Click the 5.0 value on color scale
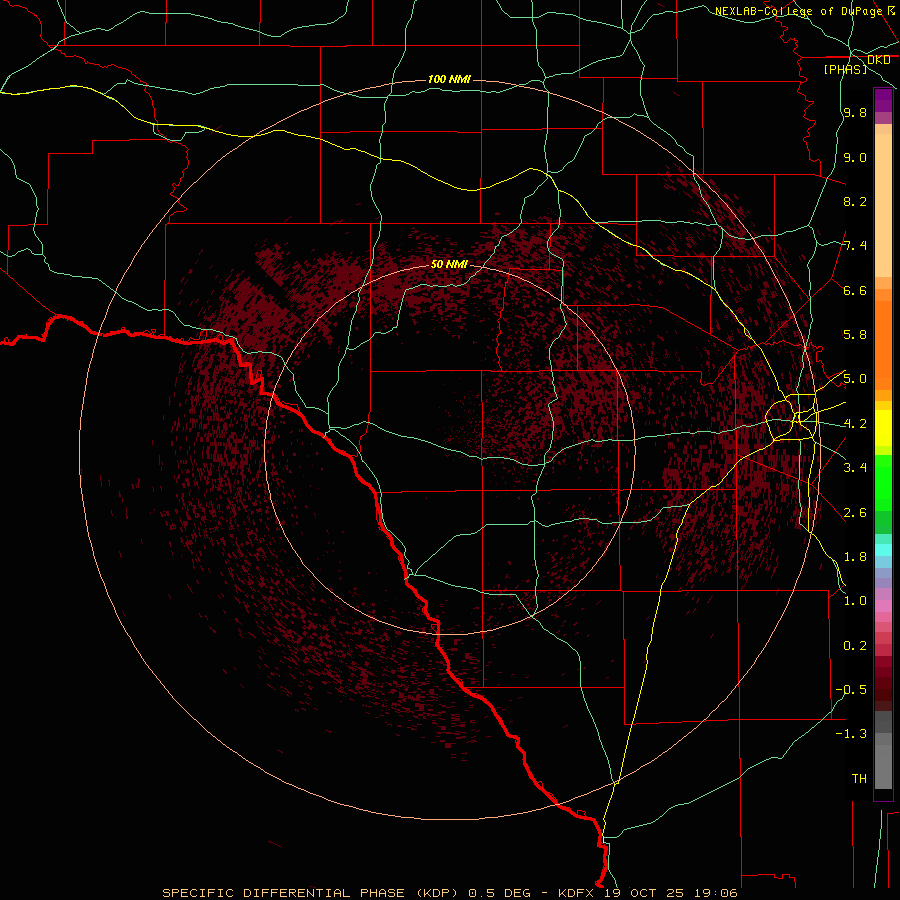900x900 pixels. (x=855, y=379)
